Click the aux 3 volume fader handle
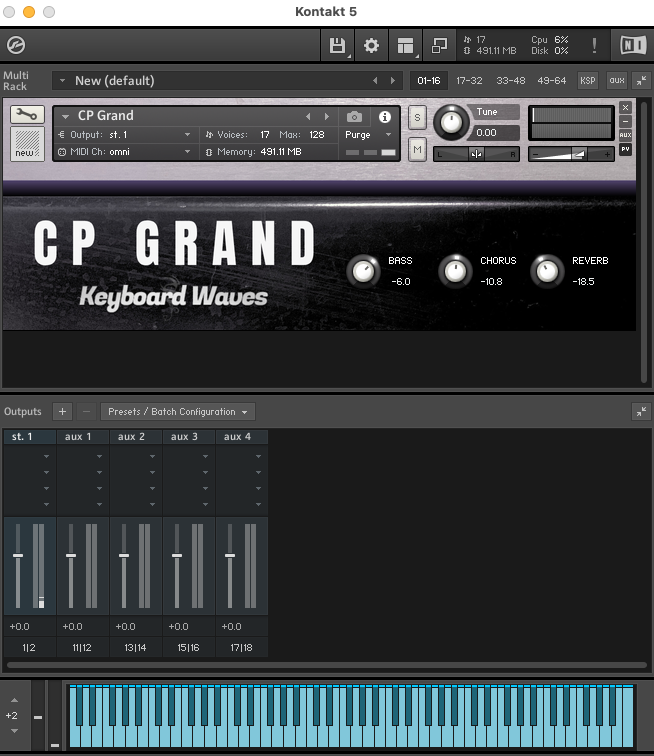The image size is (654, 756). coord(177,555)
